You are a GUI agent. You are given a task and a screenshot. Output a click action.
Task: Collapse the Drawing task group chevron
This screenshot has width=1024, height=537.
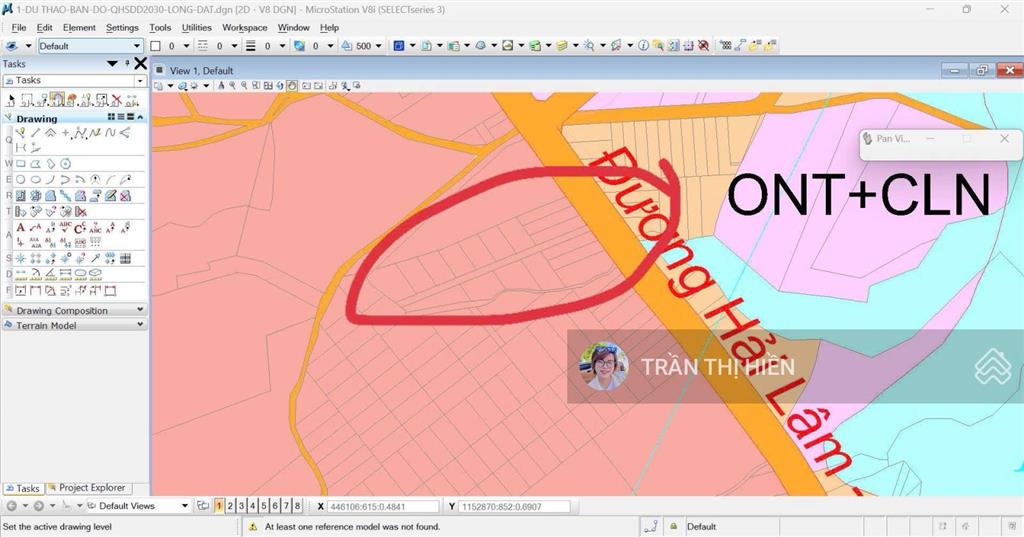(140, 117)
